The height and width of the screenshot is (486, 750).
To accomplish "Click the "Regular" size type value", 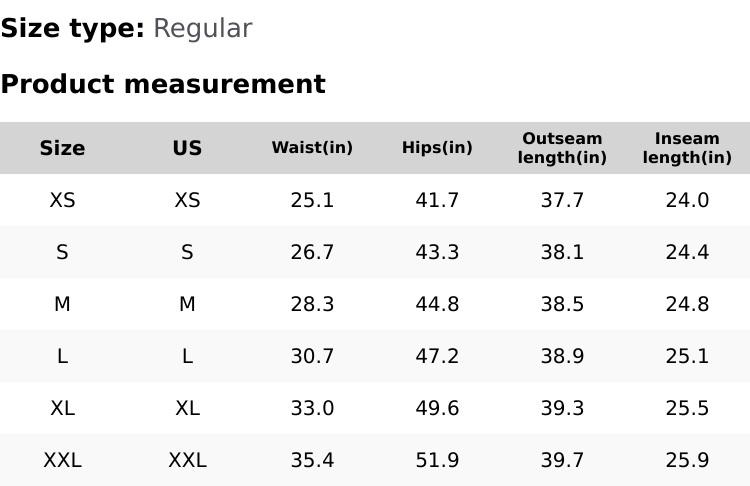I will [x=202, y=28].
